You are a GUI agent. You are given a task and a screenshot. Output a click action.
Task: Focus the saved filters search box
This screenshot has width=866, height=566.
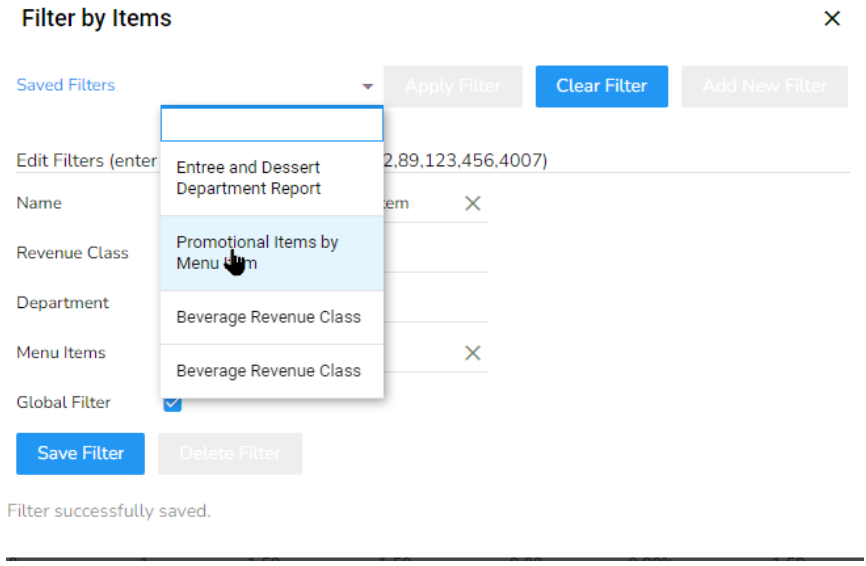point(272,125)
